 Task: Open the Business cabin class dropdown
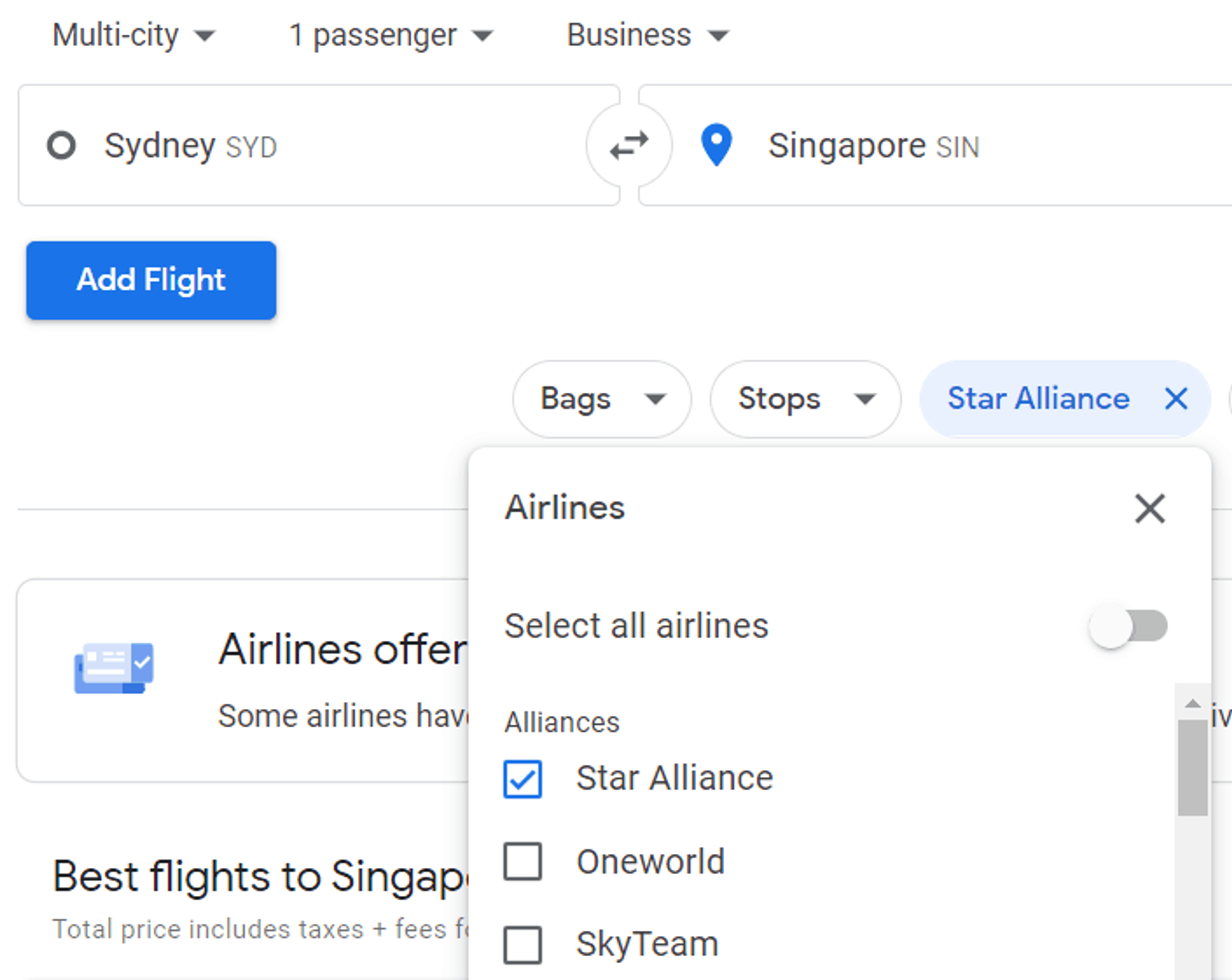coord(647,35)
